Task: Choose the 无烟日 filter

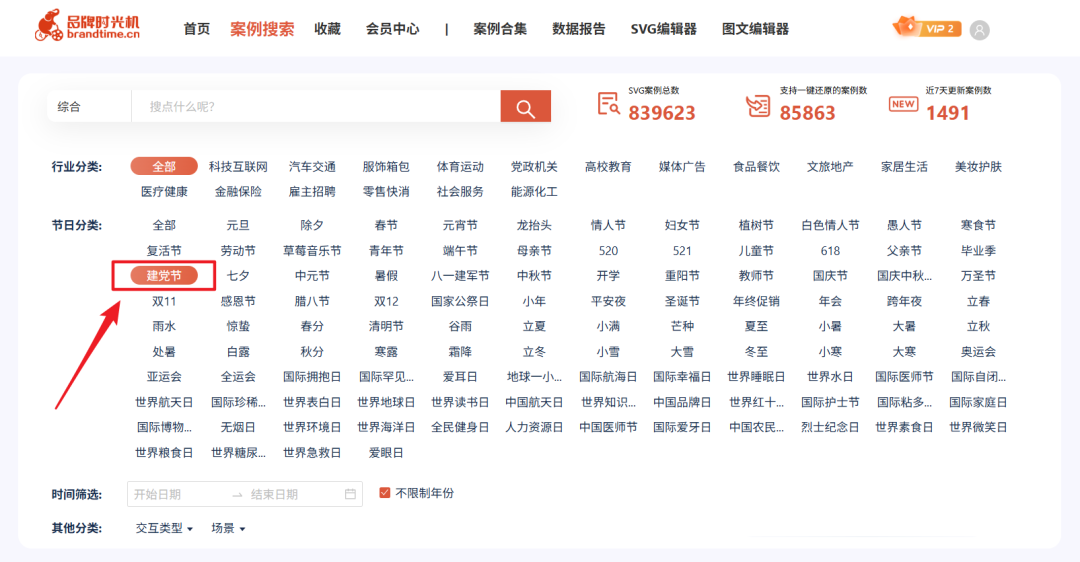Action: click(238, 427)
